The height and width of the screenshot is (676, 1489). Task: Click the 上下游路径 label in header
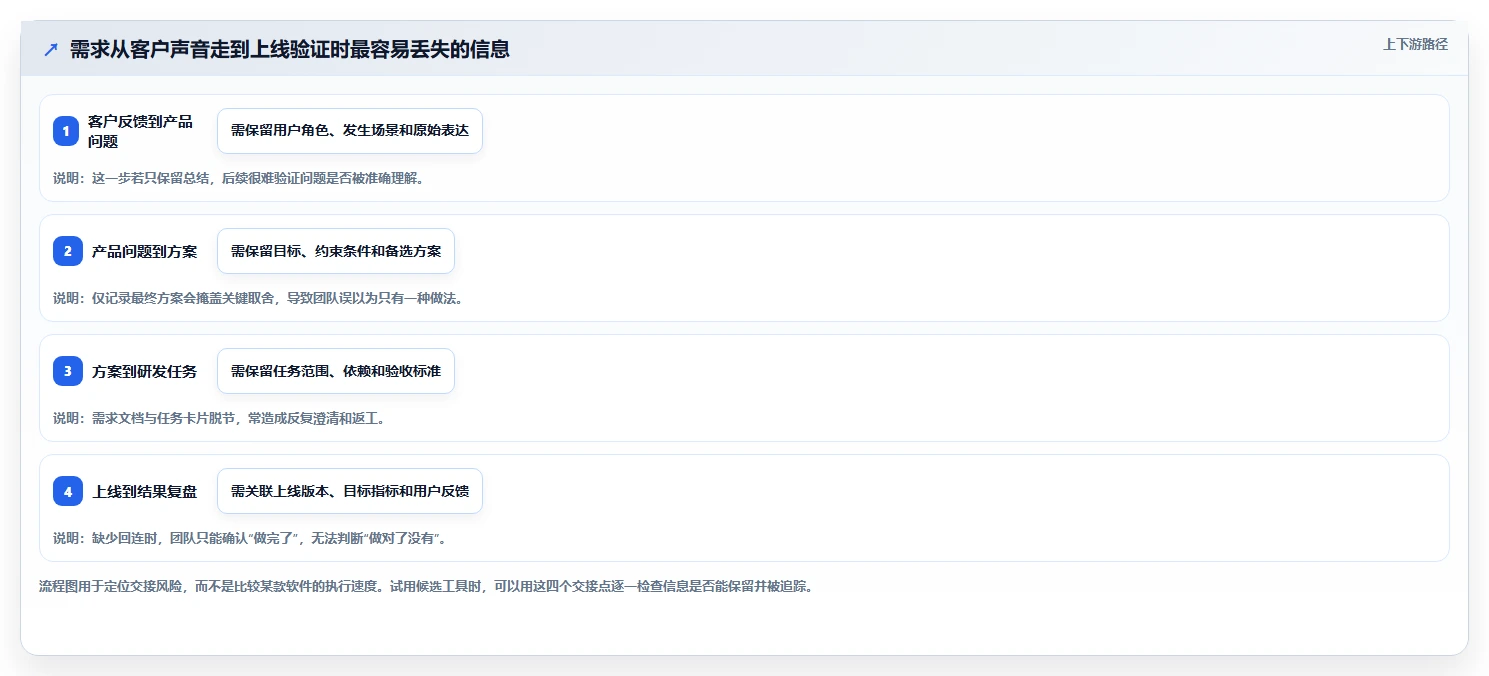point(1415,44)
